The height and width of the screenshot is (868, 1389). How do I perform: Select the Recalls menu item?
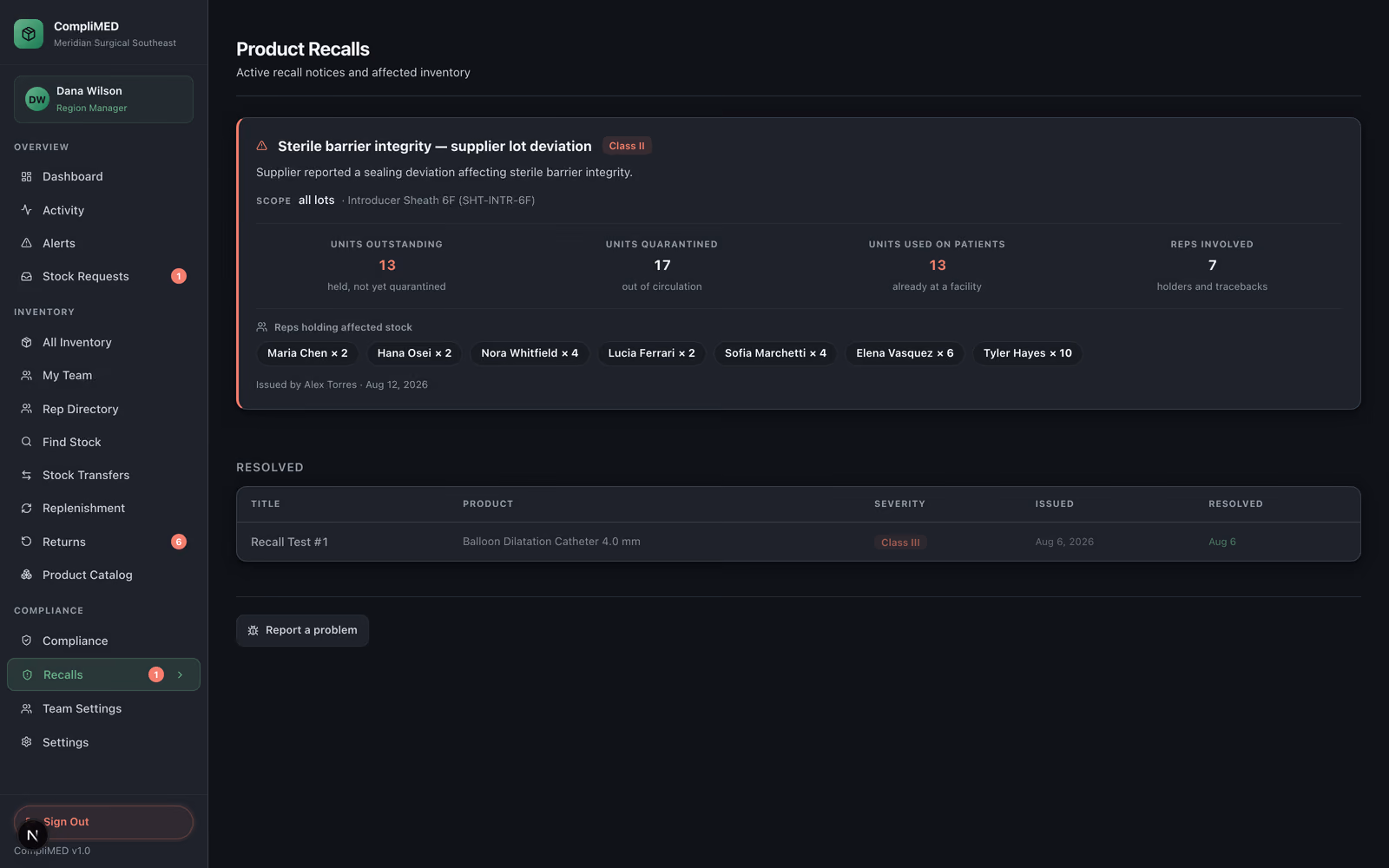click(x=103, y=674)
